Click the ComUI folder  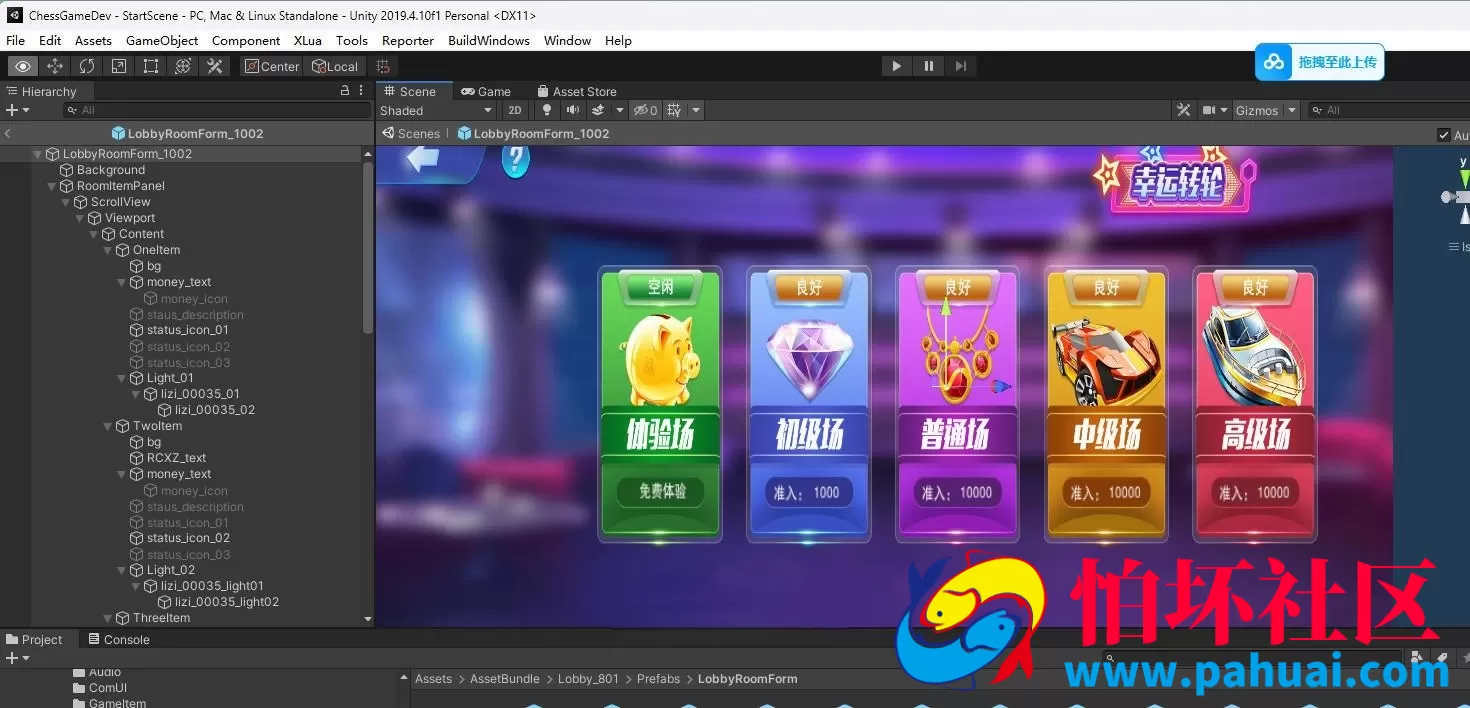pyautogui.click(x=100, y=688)
